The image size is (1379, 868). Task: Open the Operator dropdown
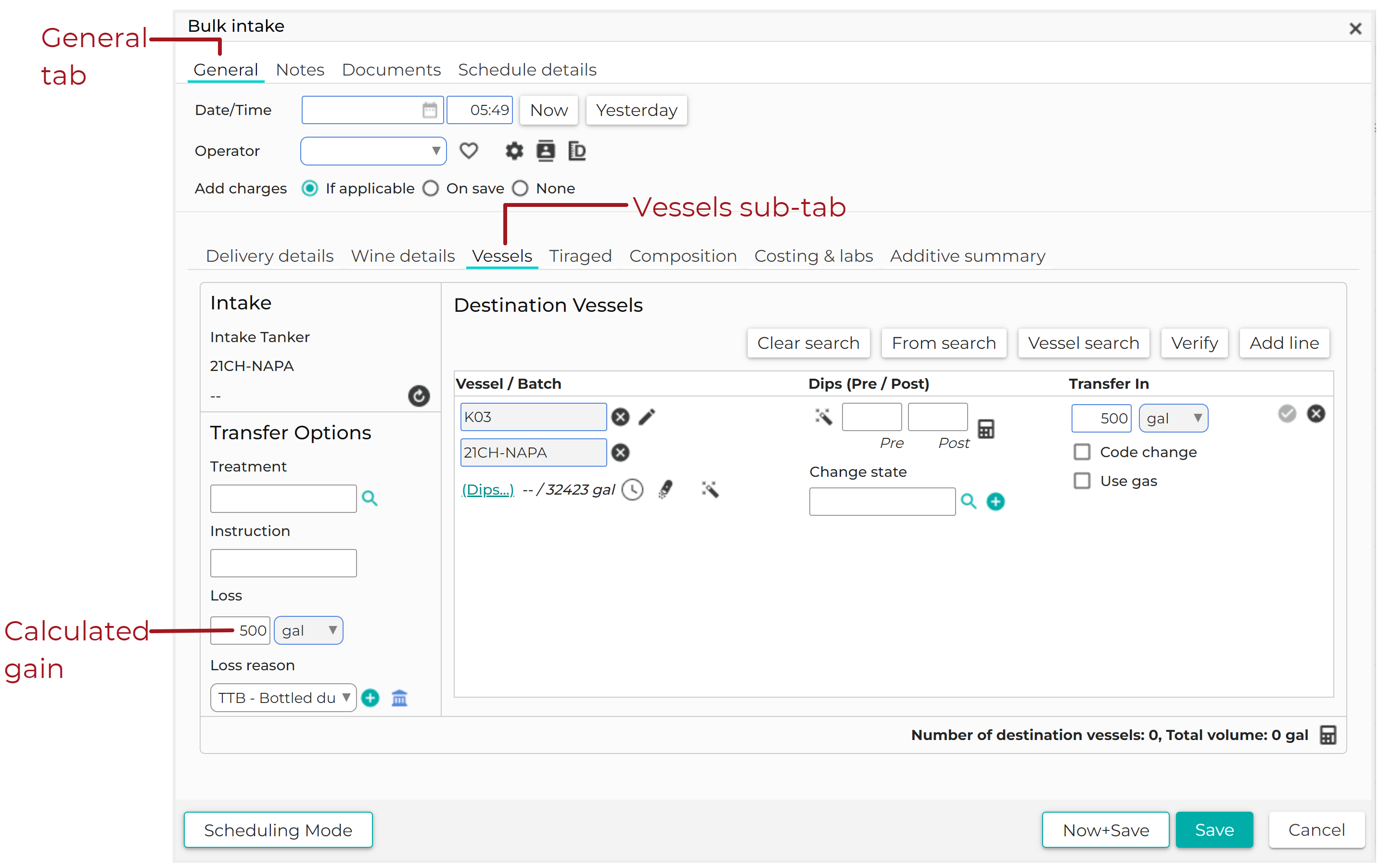[x=373, y=151]
